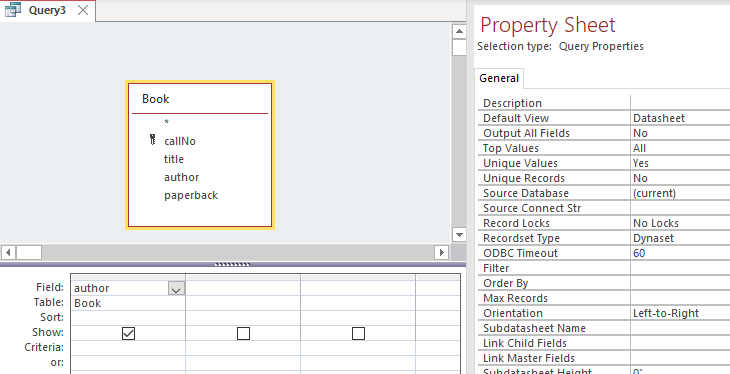Click the Criteria cell under author
The height and width of the screenshot is (374, 730).
pyautogui.click(x=128, y=348)
